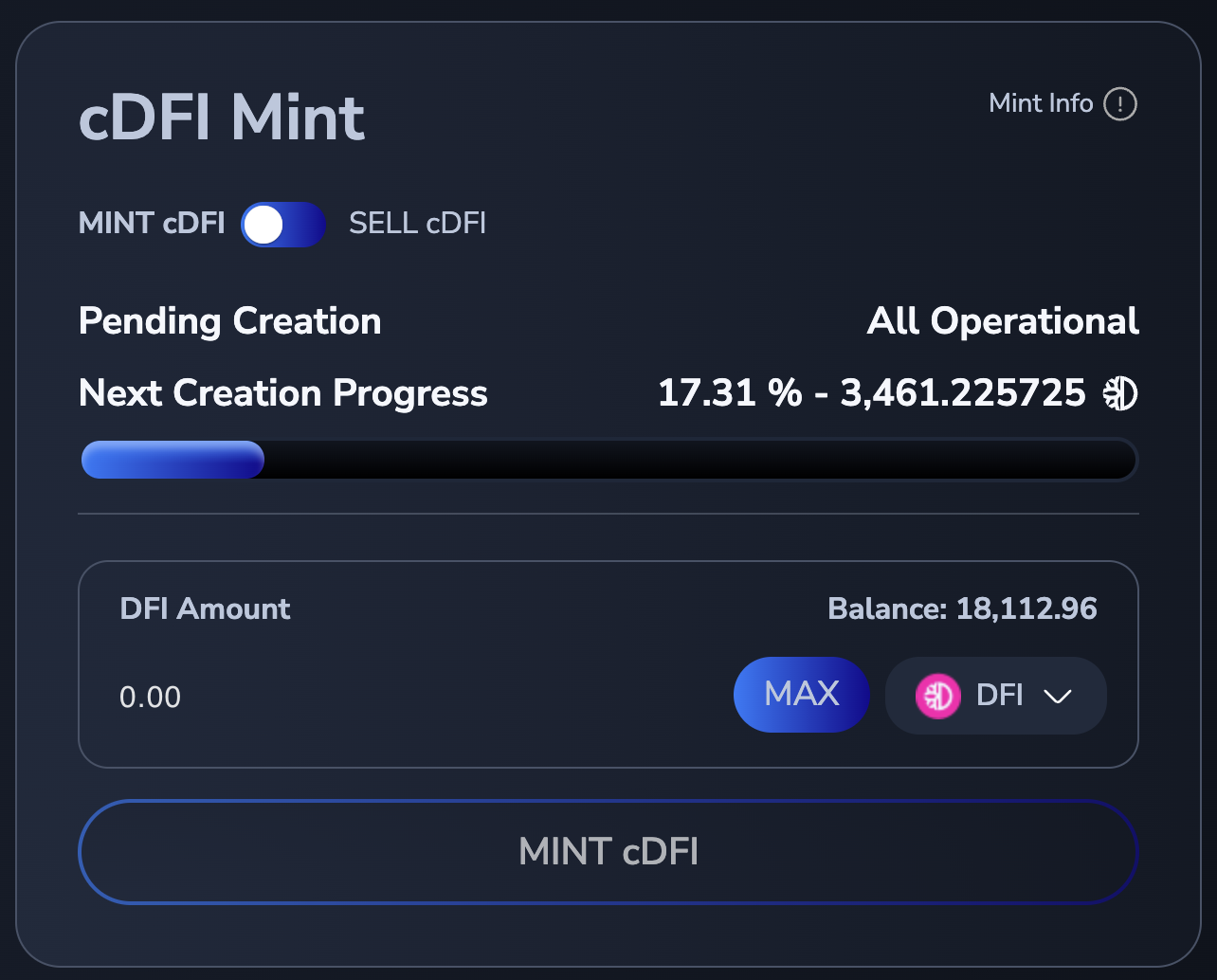Image resolution: width=1217 pixels, height=980 pixels.
Task: Click the pink DFI token icon
Action: (x=937, y=697)
